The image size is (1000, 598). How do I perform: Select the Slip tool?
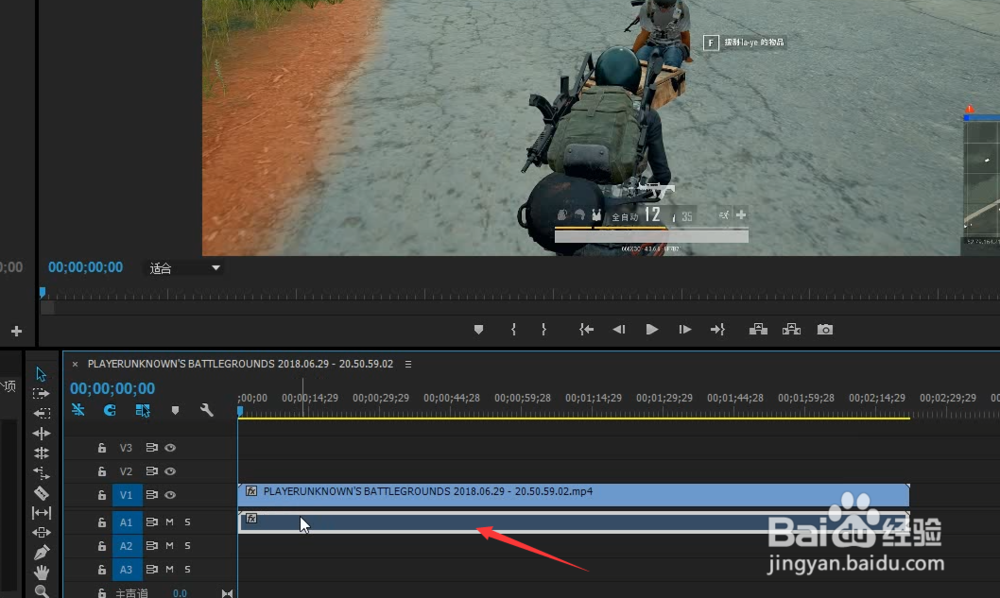tap(41, 513)
